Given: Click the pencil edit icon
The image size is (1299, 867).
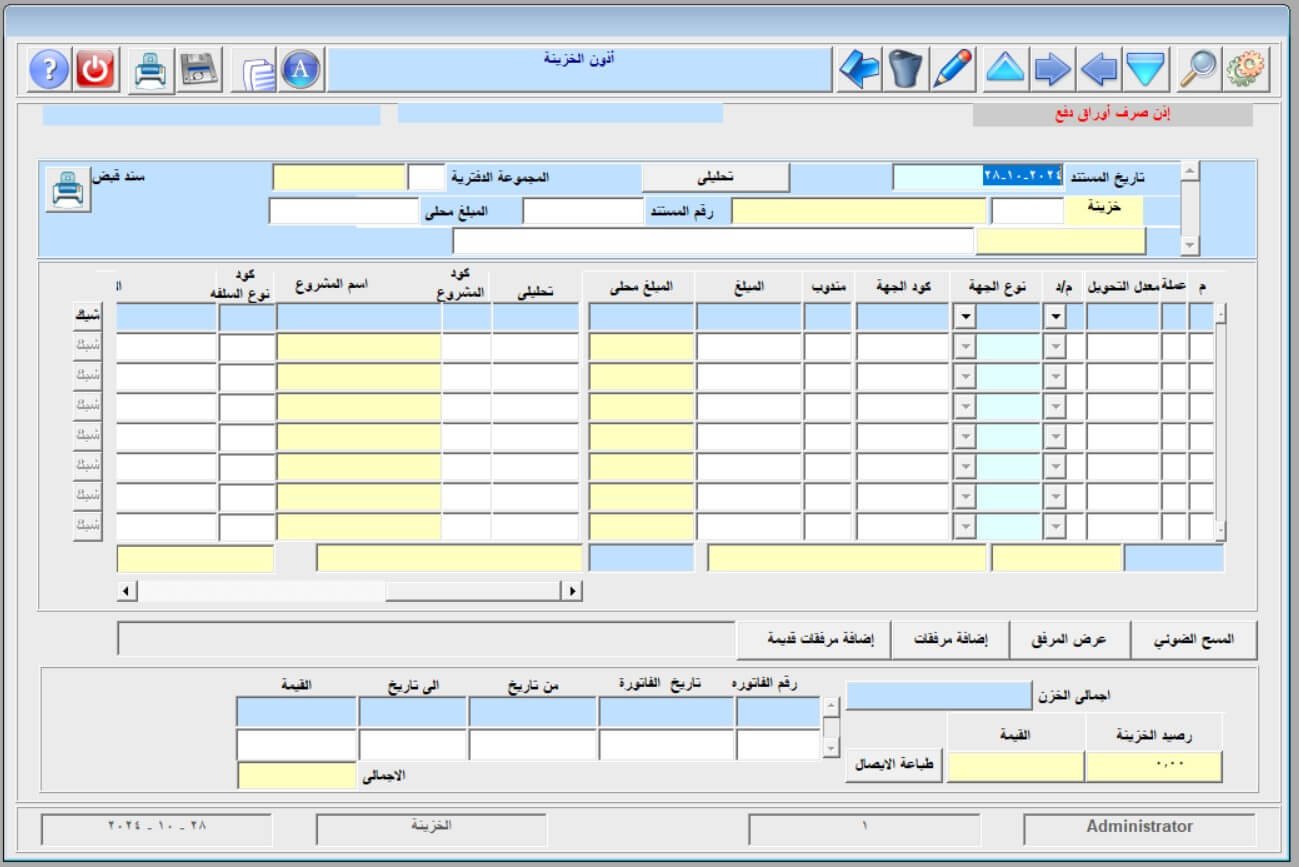Looking at the screenshot, I should point(952,69).
